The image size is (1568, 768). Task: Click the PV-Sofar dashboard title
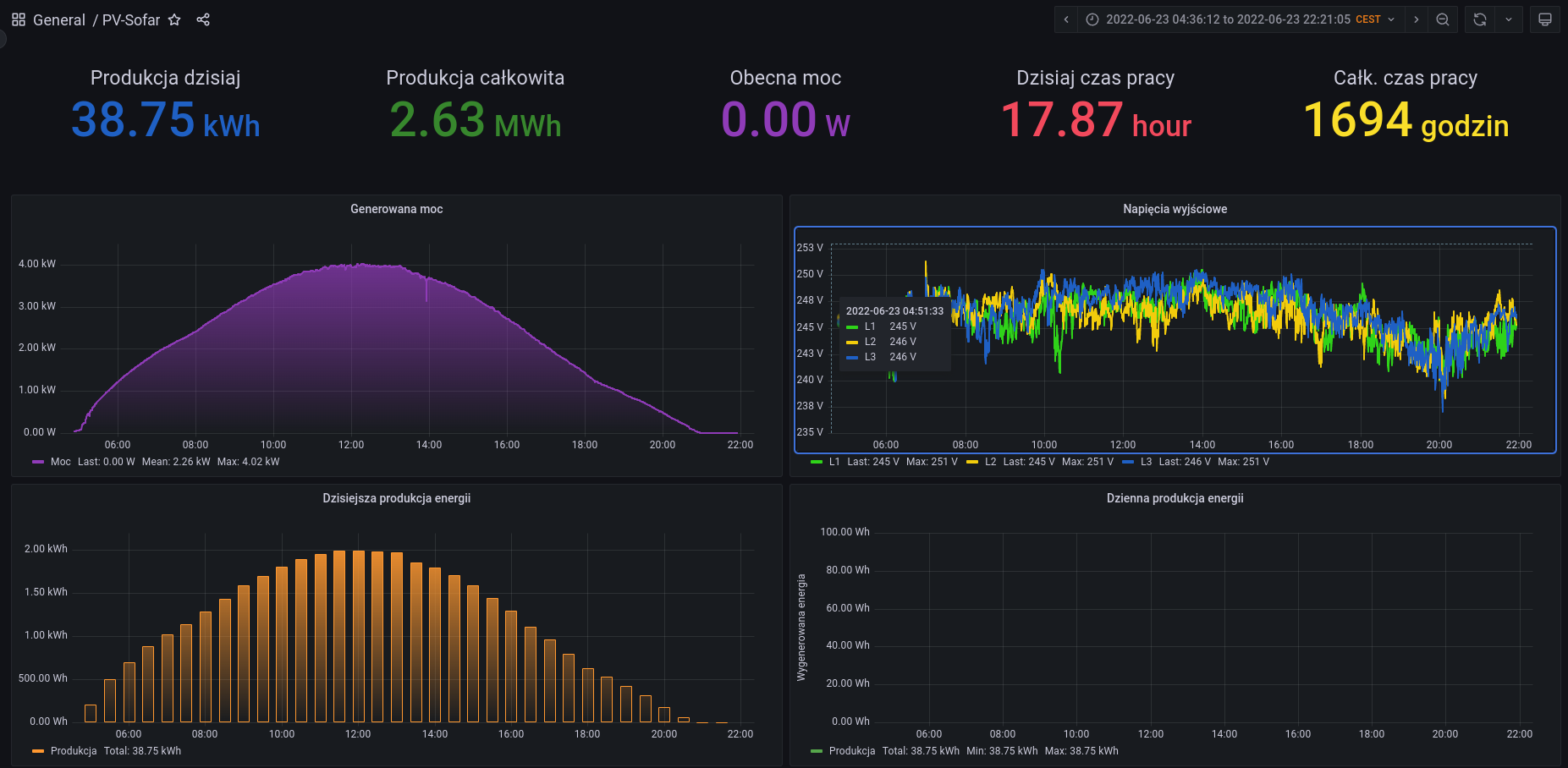[x=131, y=20]
